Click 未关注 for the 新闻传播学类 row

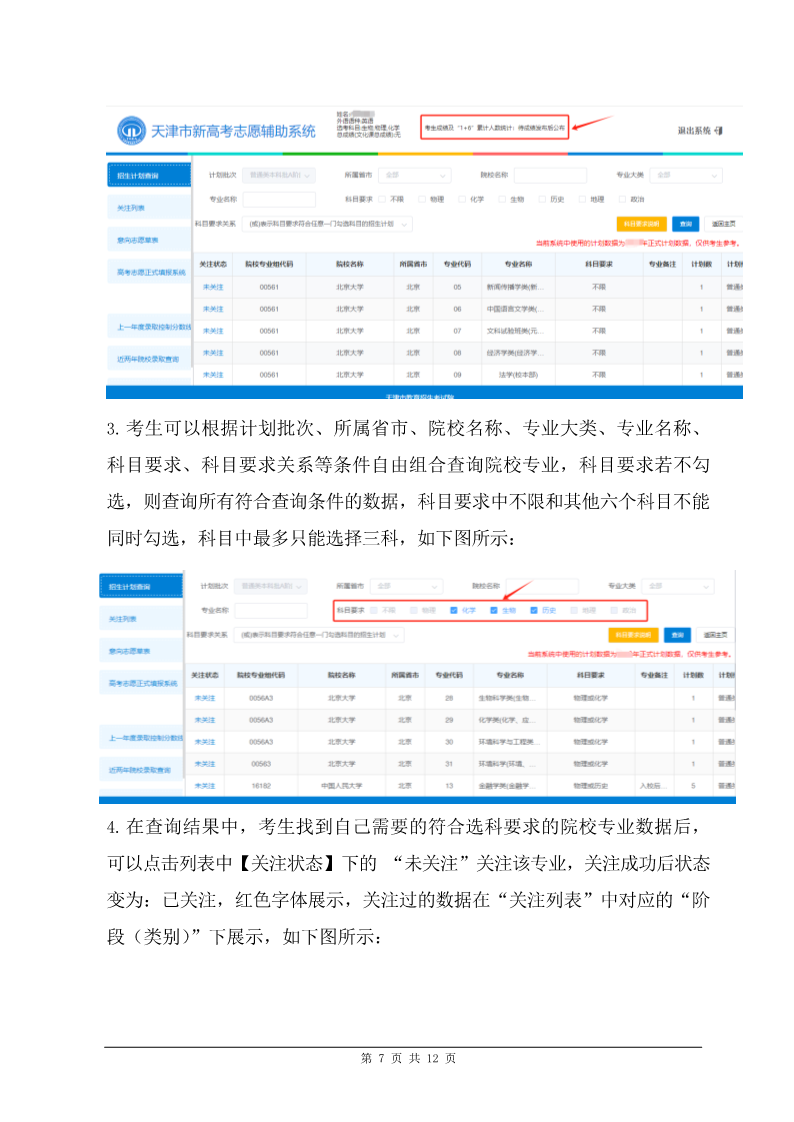[x=213, y=287]
